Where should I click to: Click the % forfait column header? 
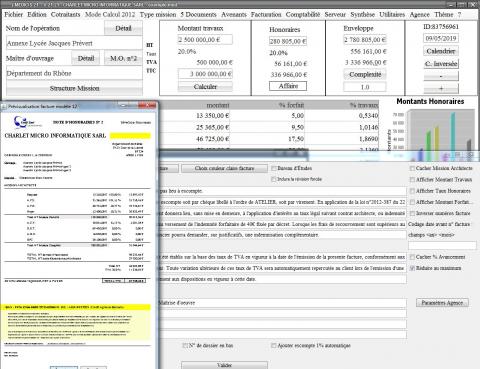point(291,105)
